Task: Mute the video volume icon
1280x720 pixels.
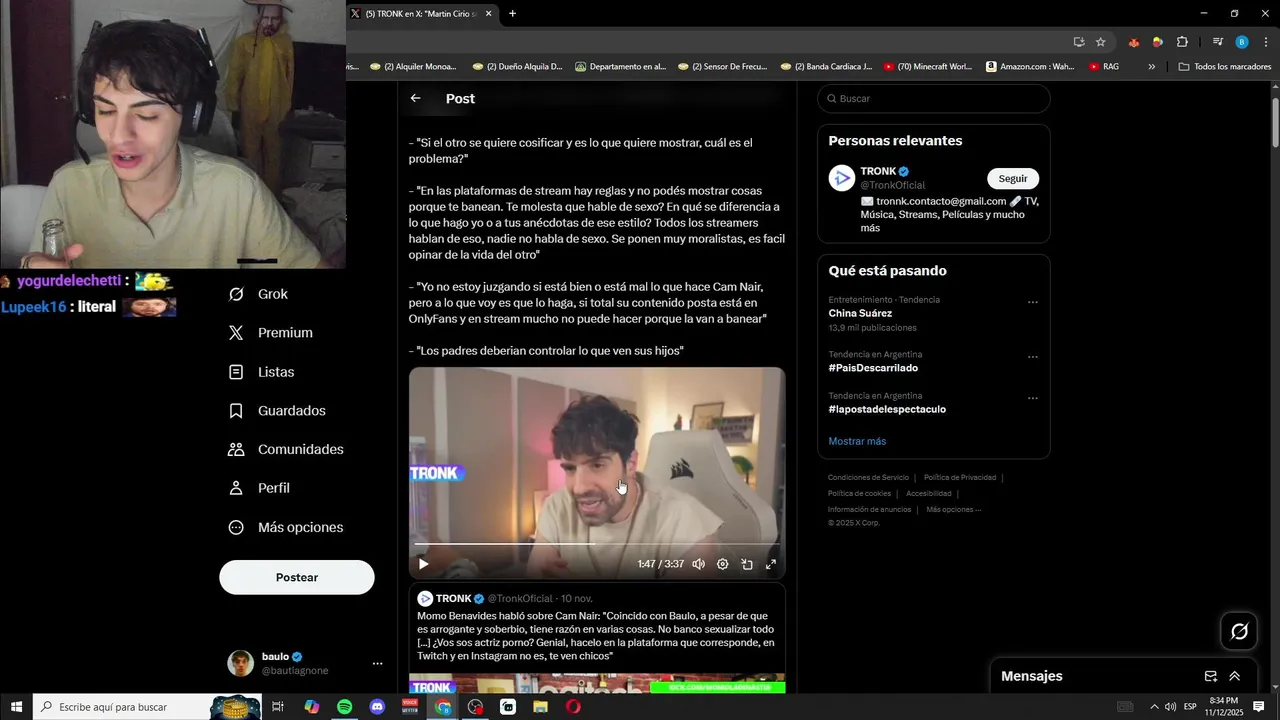Action: pos(698,564)
